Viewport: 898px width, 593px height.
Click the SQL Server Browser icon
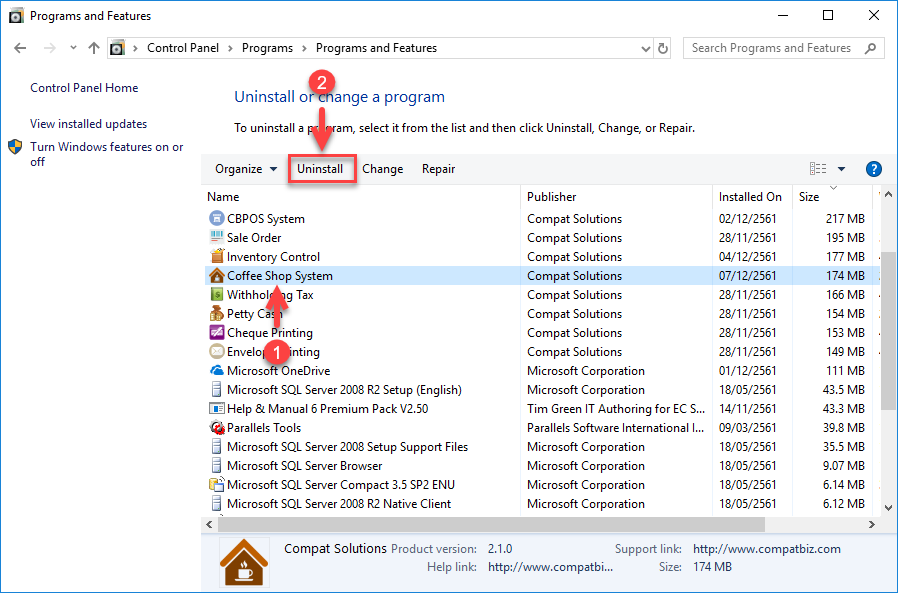pos(216,465)
